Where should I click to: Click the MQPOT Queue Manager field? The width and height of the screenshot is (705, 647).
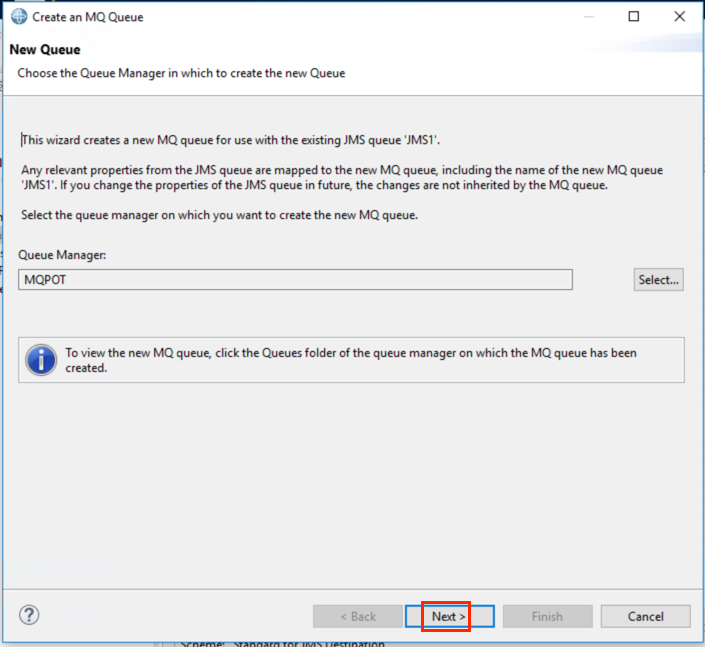tap(295, 280)
